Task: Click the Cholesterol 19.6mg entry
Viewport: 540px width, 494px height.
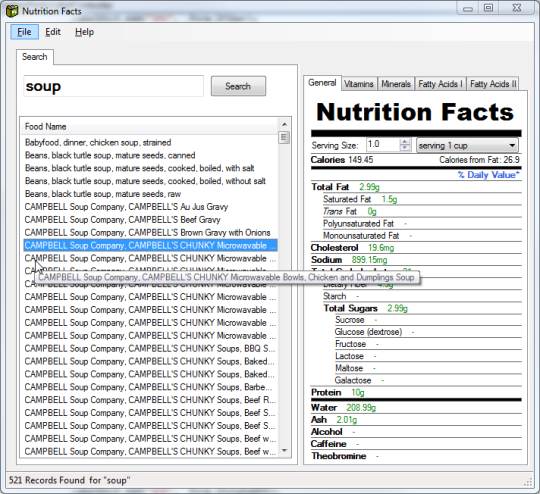Action: point(352,248)
